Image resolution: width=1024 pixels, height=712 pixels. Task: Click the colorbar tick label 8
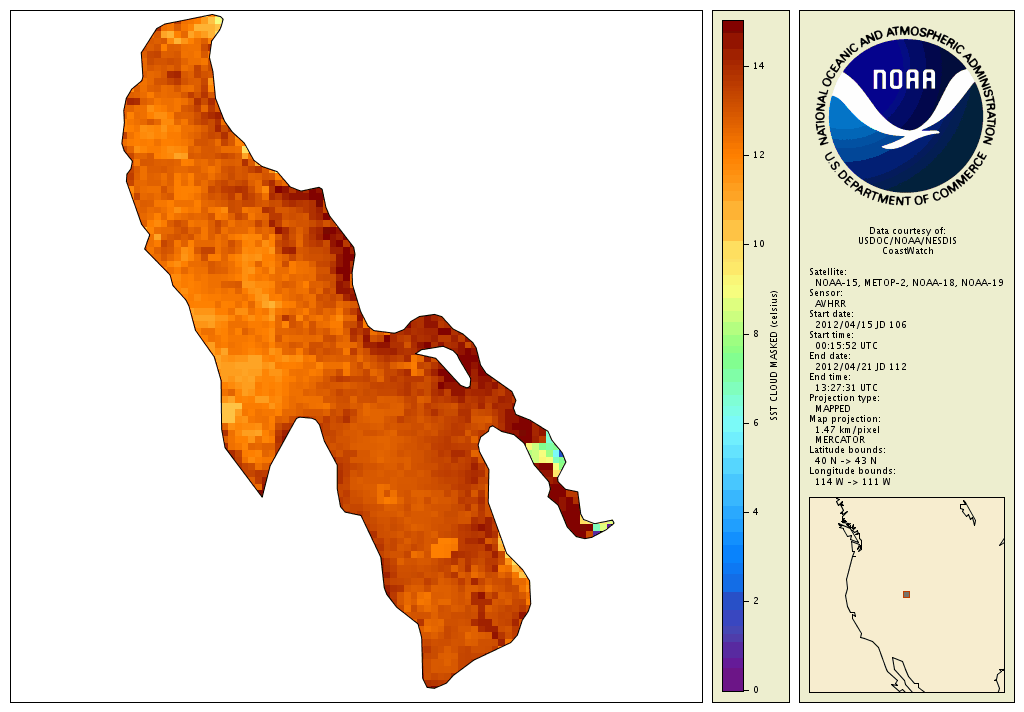756,334
